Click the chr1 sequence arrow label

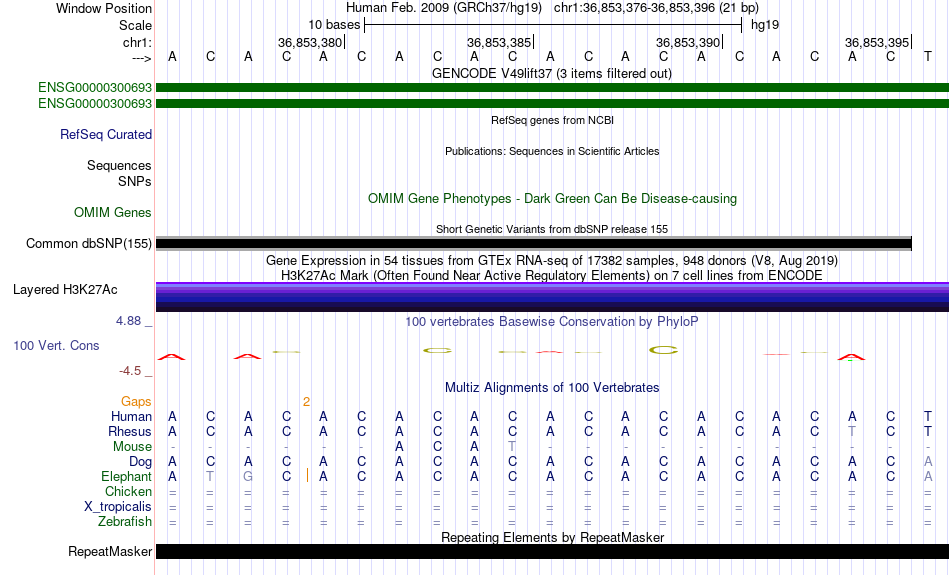pos(141,58)
